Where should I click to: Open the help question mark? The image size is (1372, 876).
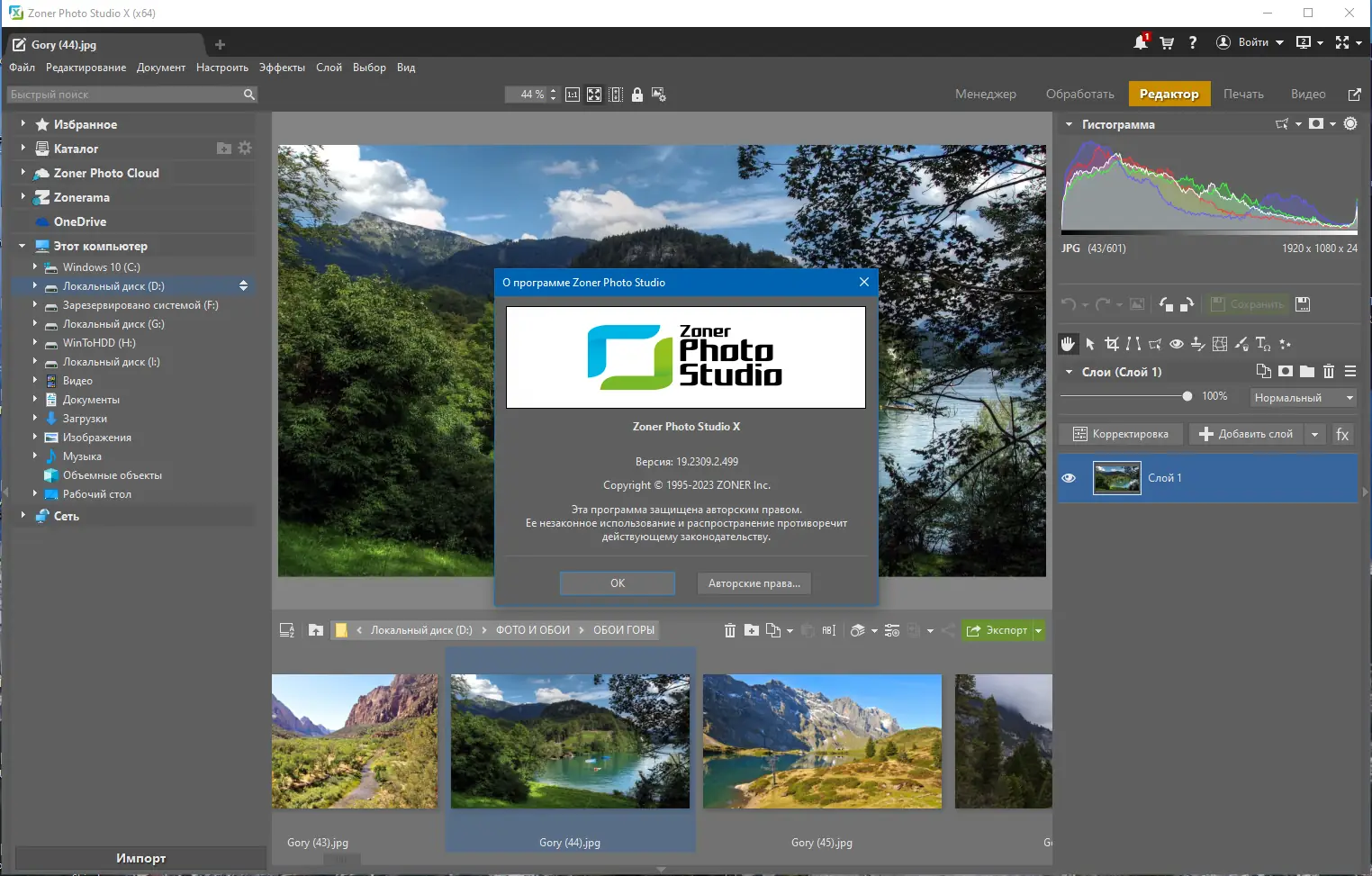[1193, 42]
